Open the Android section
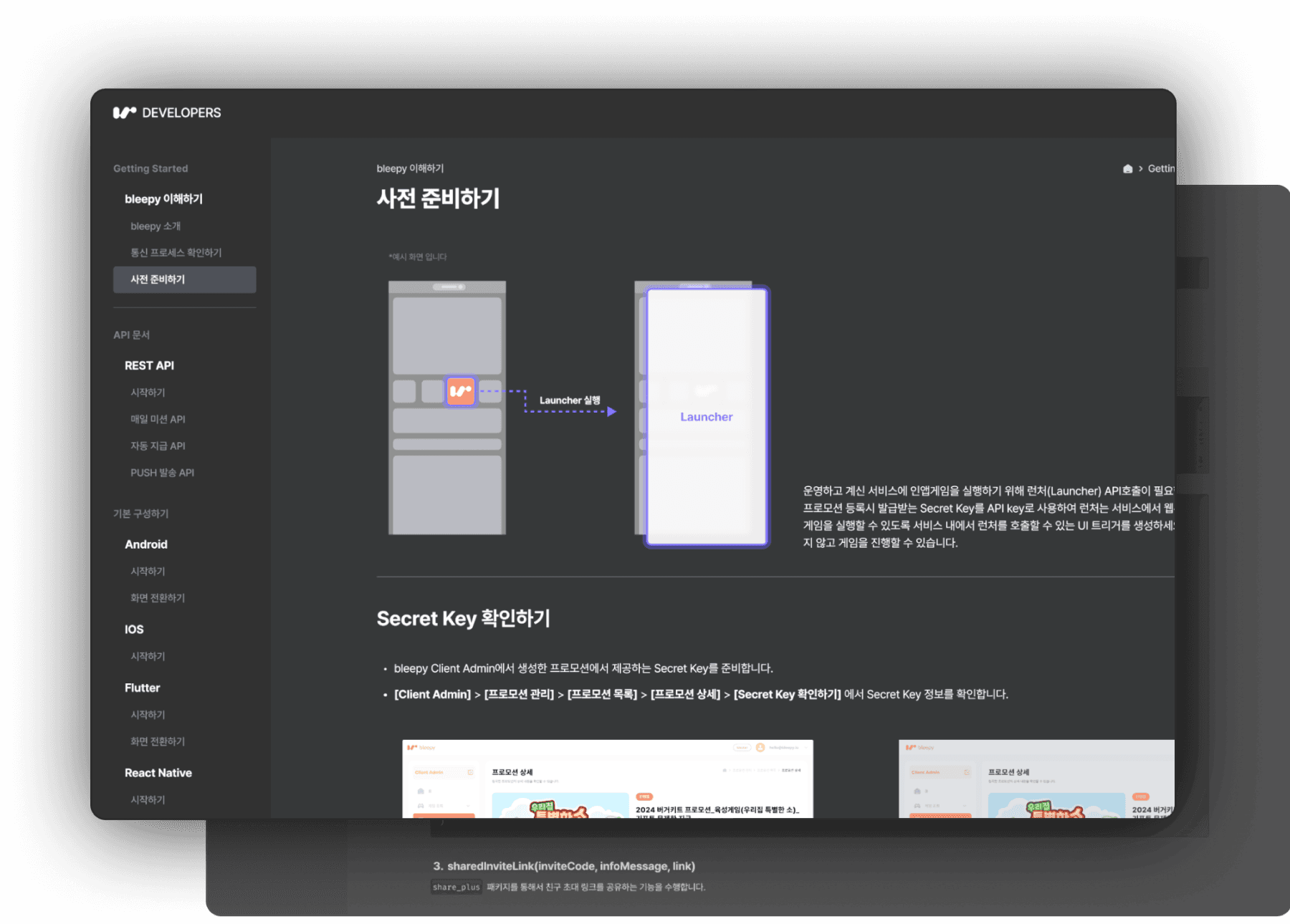This screenshot has width=1290, height=924. click(146, 544)
